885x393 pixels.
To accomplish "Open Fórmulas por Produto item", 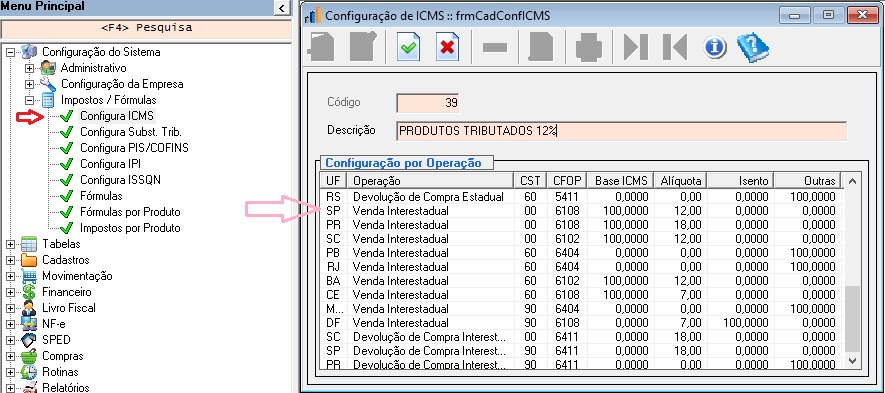I will pyautogui.click(x=130, y=212).
